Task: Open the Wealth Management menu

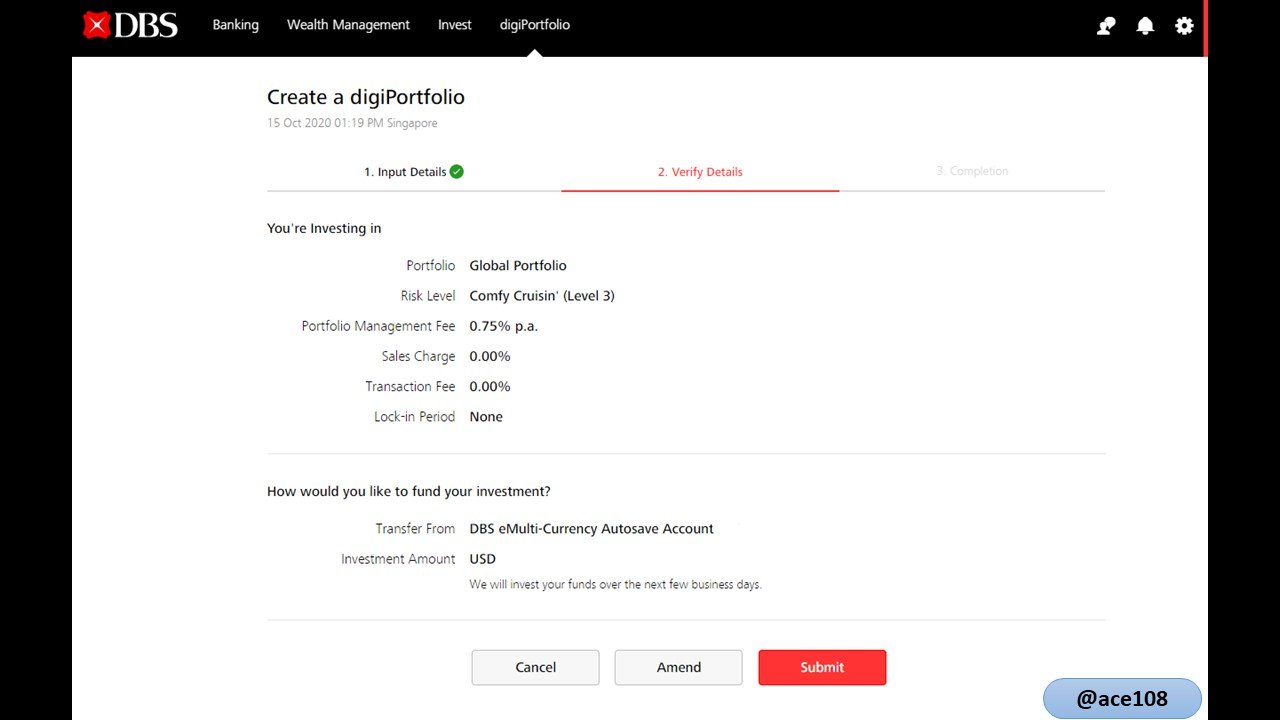Action: coord(348,25)
